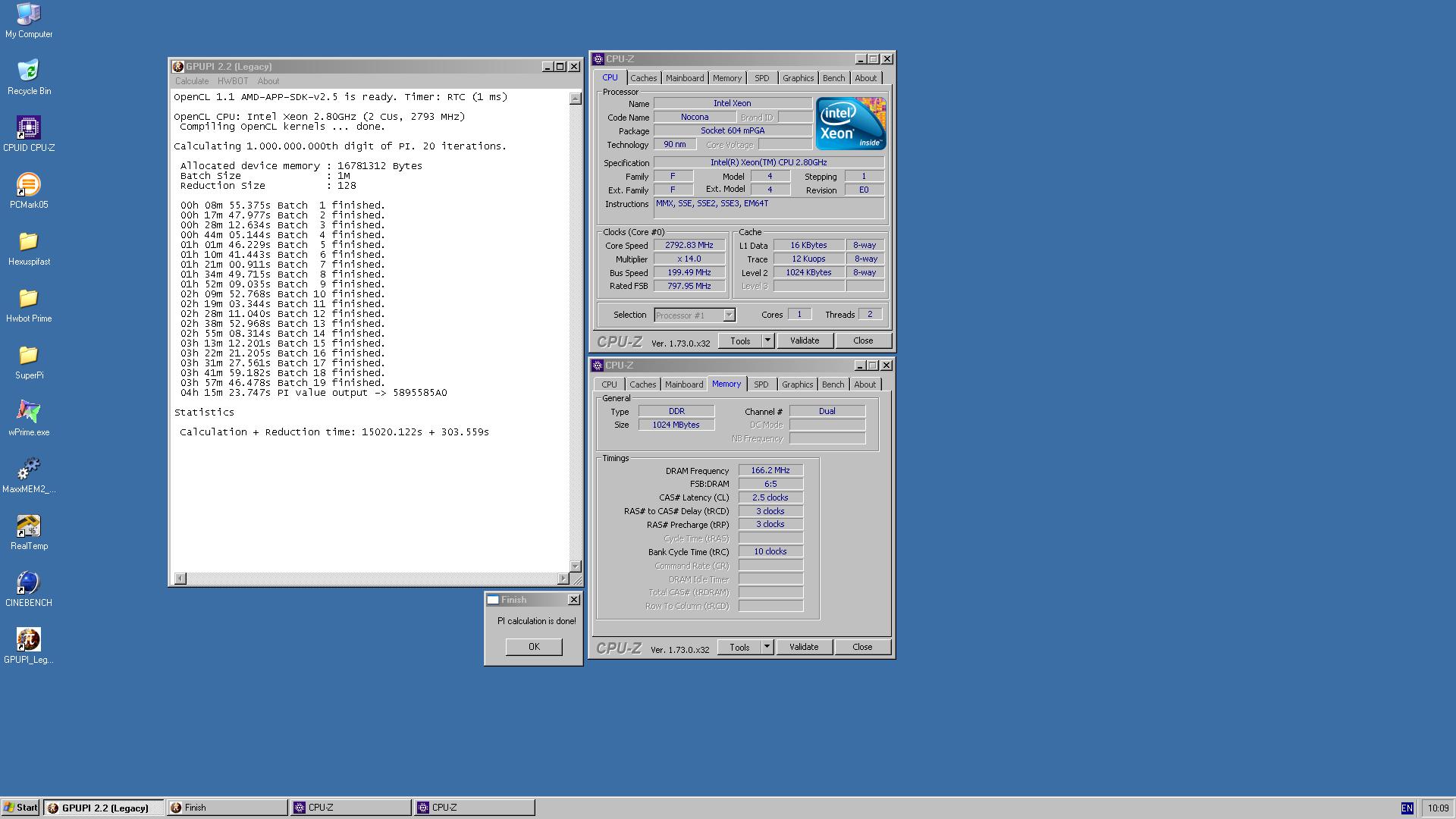Click Close button in bottom CPU-Z window
This screenshot has height=819, width=1456.
click(862, 647)
